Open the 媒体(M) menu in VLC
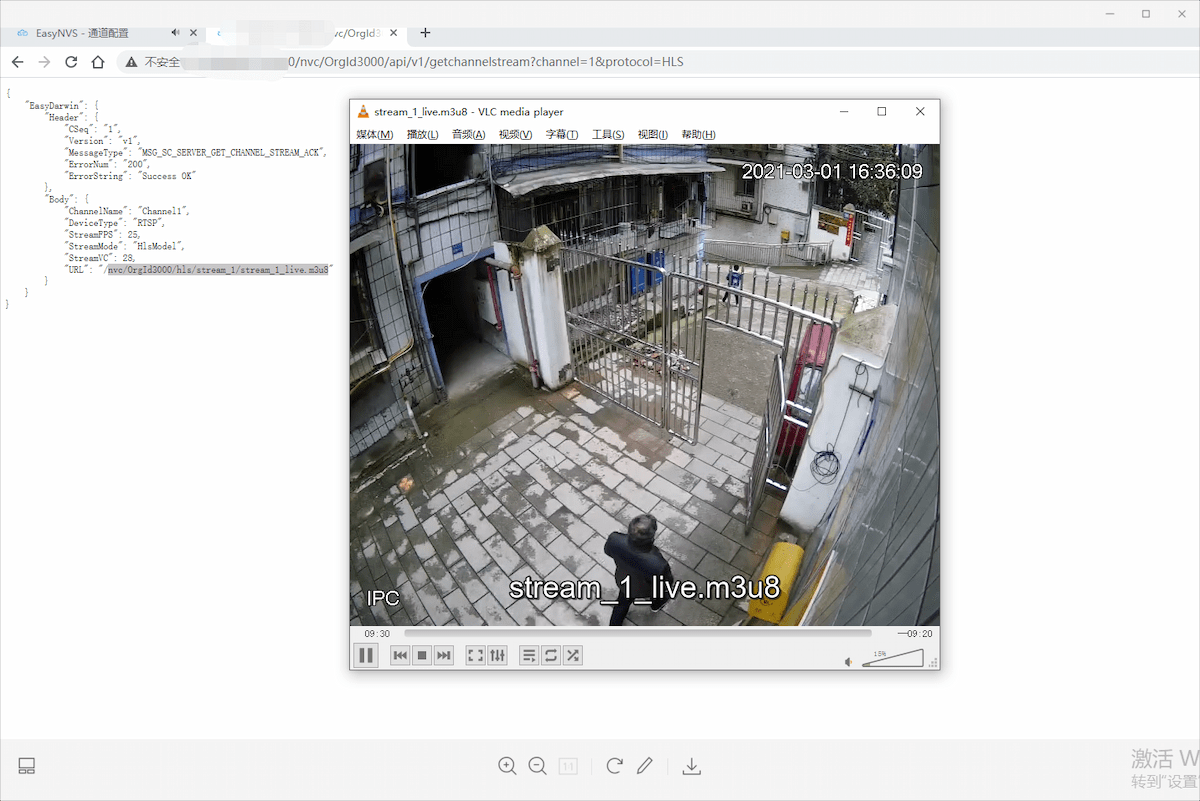Viewport: 1200px width, 801px height. point(375,134)
